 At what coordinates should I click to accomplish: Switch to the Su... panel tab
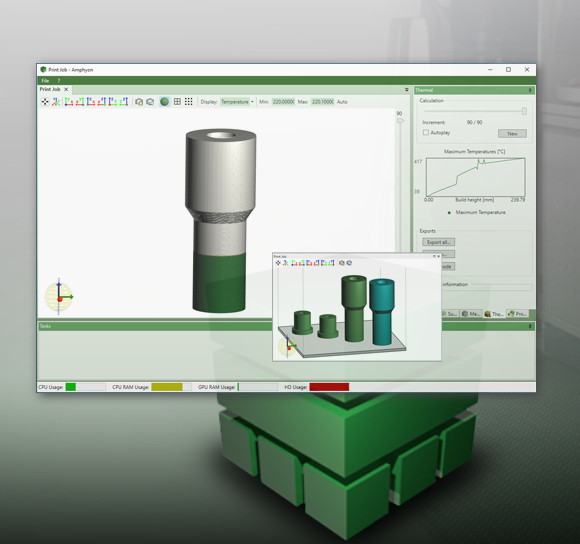click(x=450, y=314)
